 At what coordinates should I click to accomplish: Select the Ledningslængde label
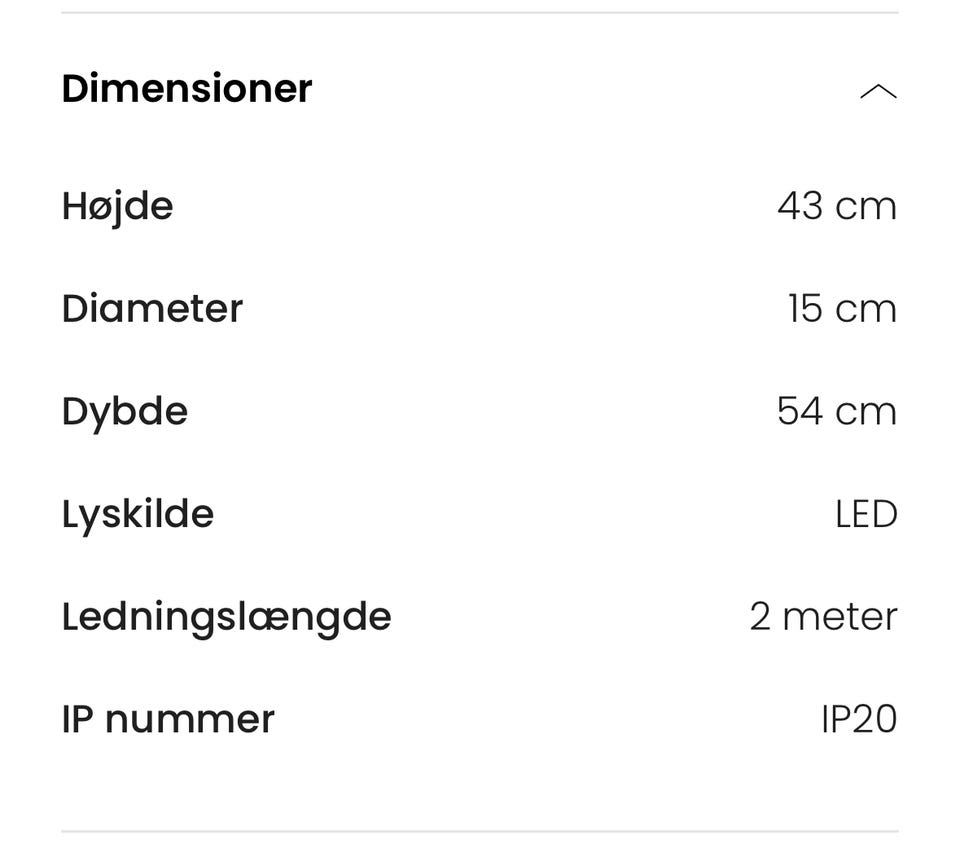coord(226,616)
